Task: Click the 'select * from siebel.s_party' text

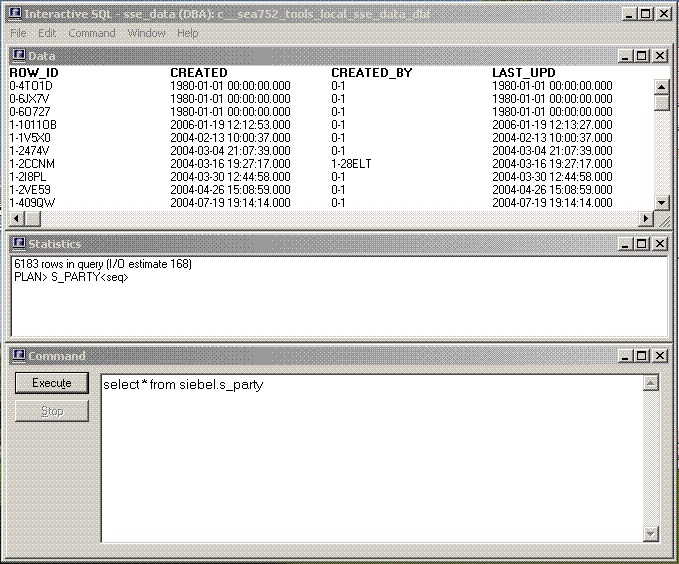Action: [183, 385]
